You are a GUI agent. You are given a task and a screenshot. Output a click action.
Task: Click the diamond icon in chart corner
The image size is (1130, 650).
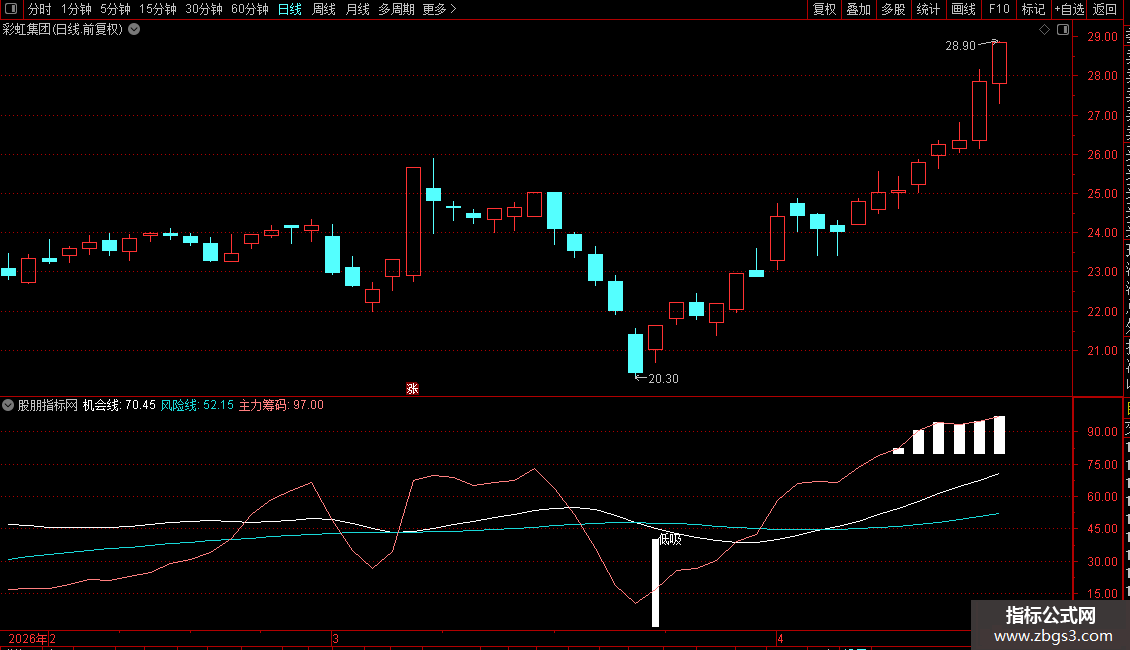point(1044,30)
